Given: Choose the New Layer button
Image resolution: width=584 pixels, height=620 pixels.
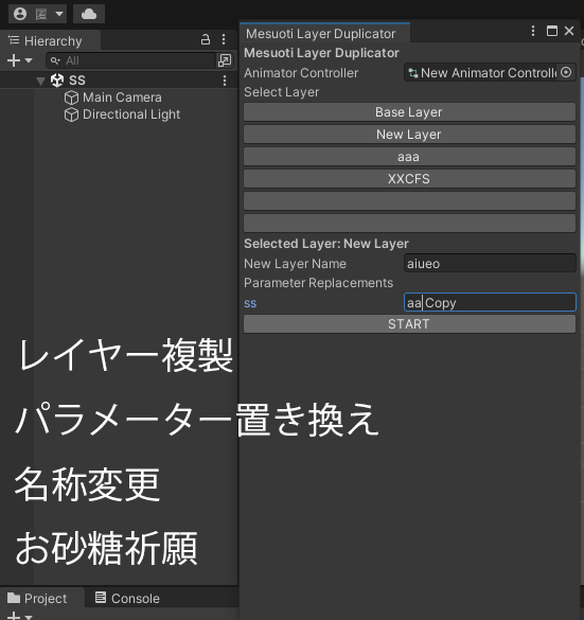Looking at the screenshot, I should (409, 134).
